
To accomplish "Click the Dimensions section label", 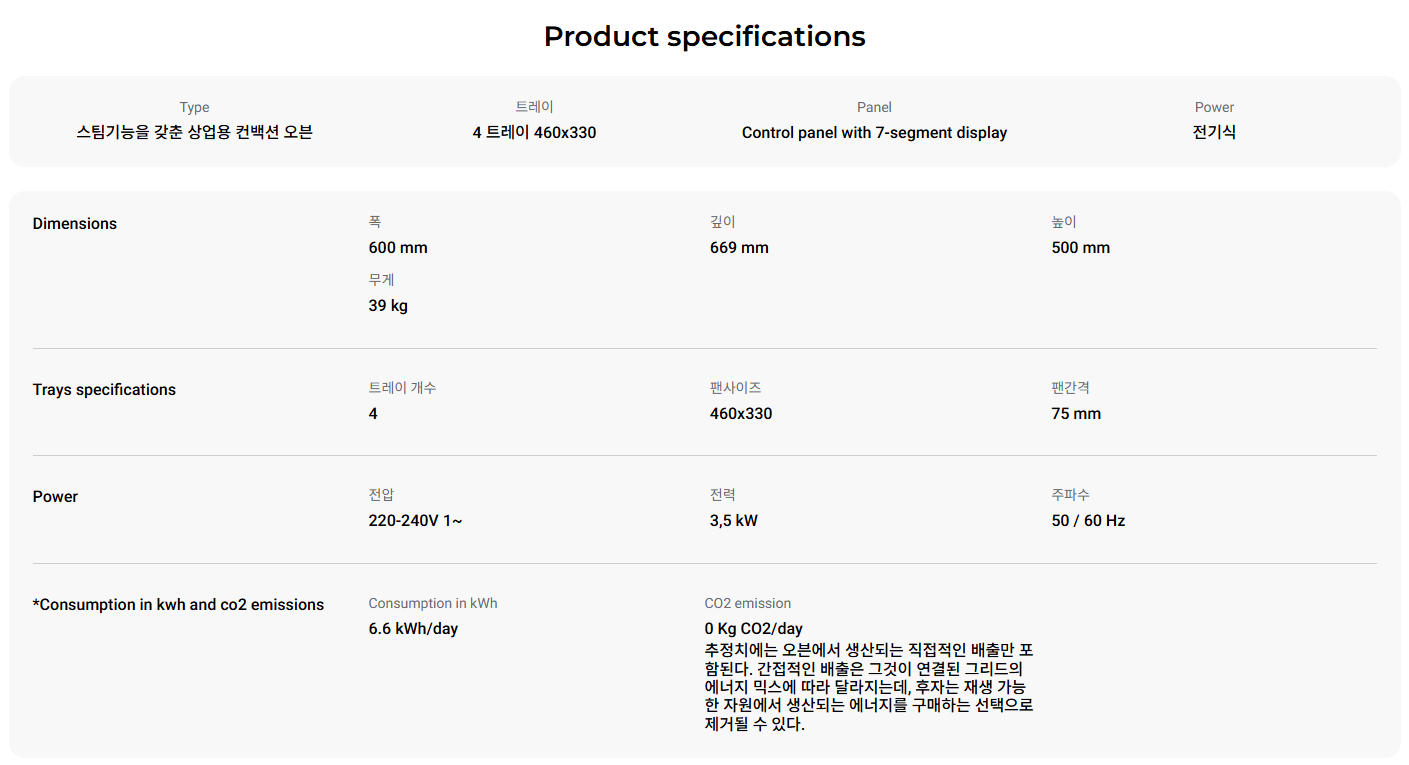I will 75,224.
